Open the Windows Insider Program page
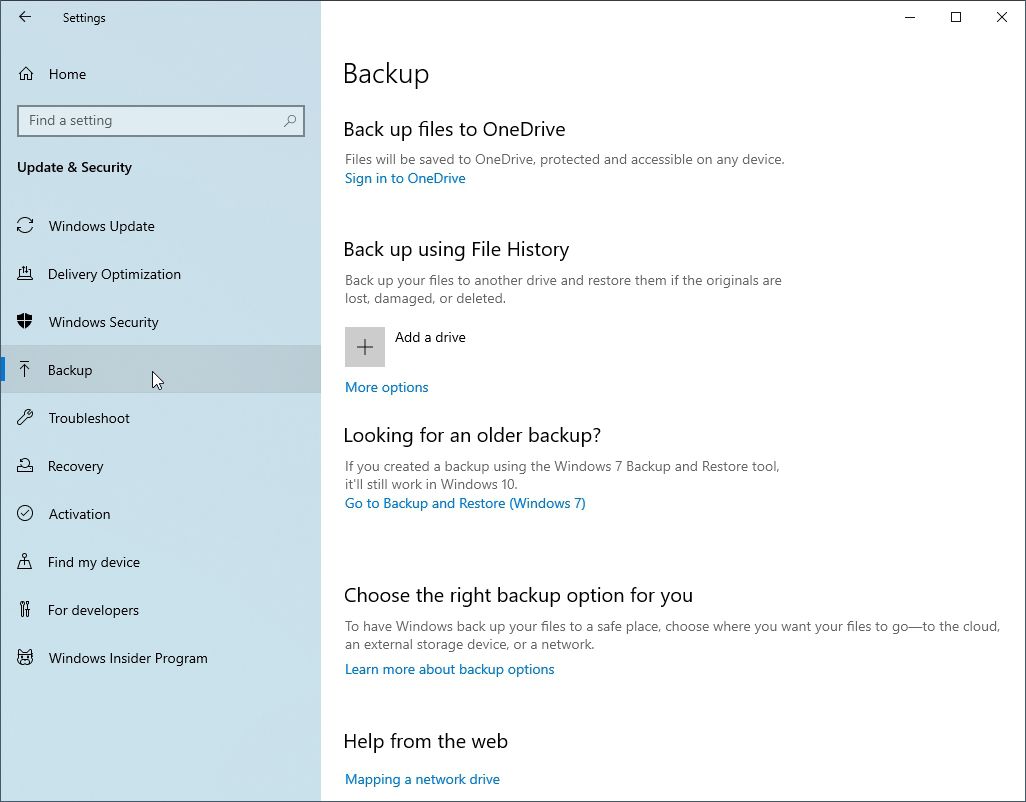This screenshot has width=1026, height=802. (x=160, y=657)
